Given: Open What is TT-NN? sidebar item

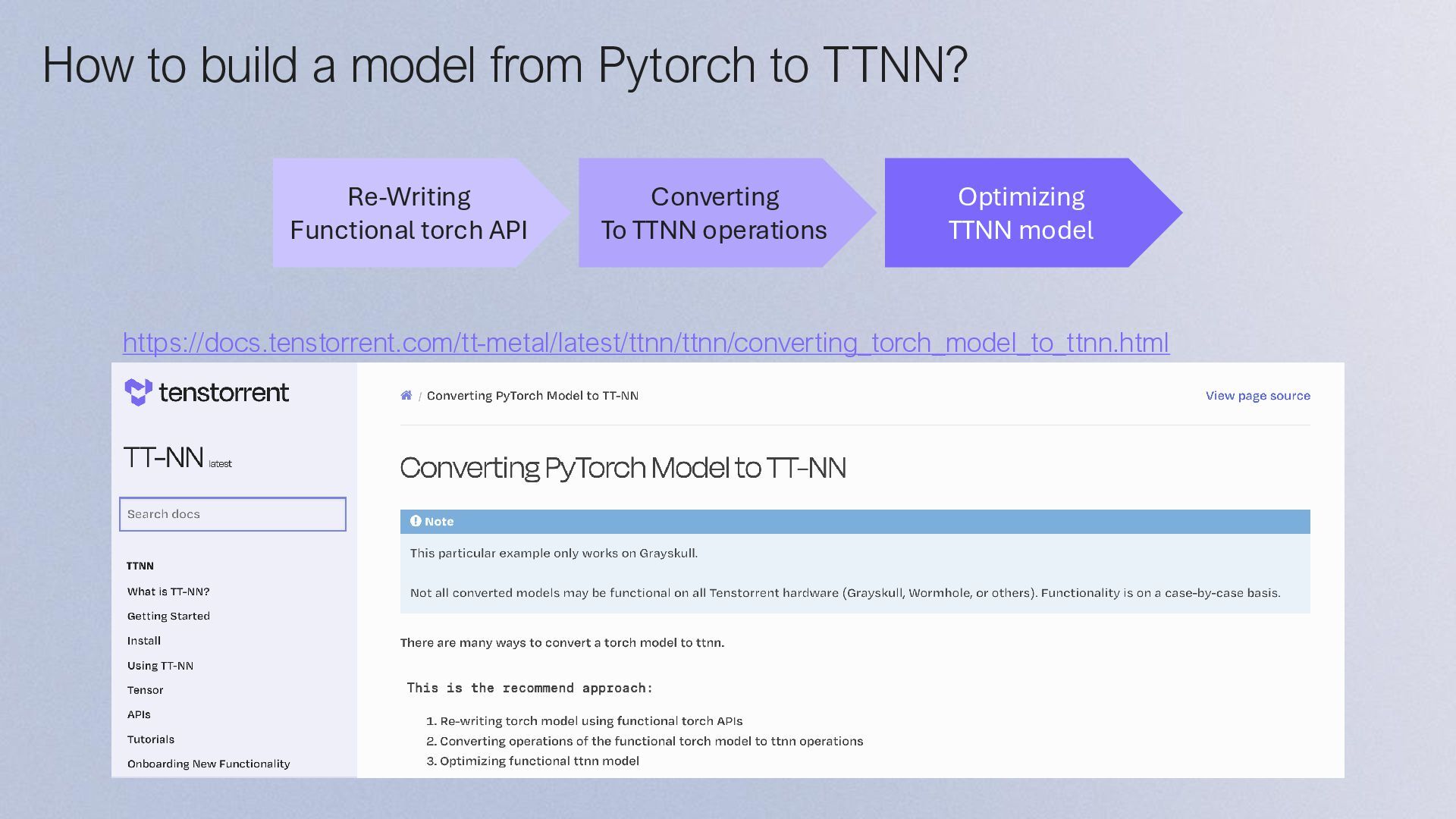Looking at the screenshot, I should pos(168,591).
